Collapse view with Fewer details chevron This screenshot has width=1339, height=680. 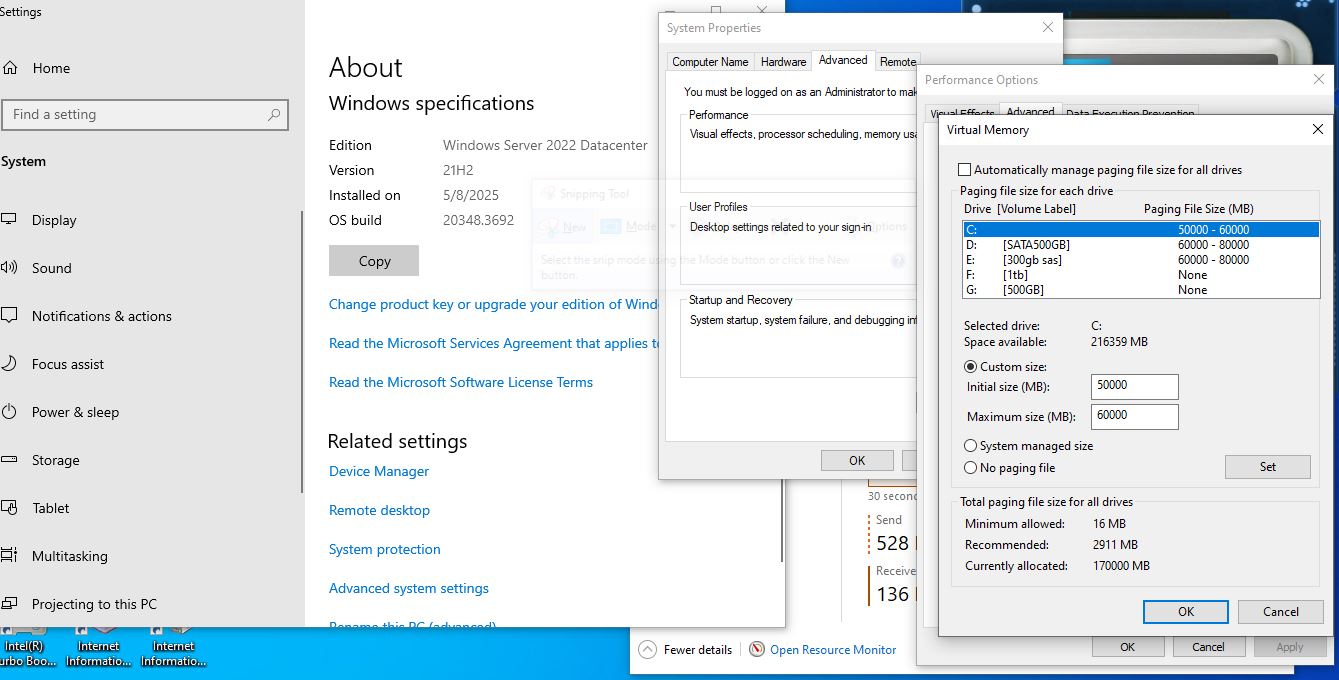(647, 649)
